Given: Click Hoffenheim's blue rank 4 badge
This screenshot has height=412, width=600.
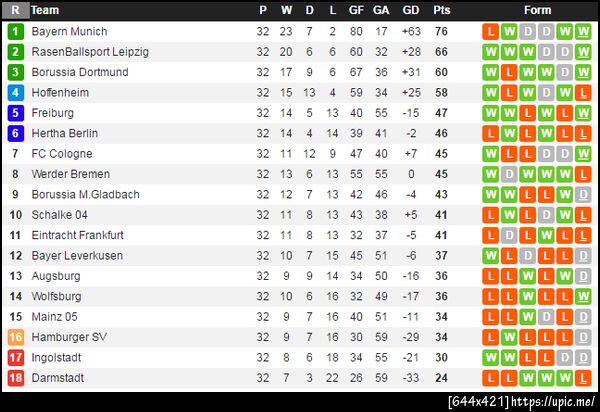Looking at the screenshot, I should point(15,92).
